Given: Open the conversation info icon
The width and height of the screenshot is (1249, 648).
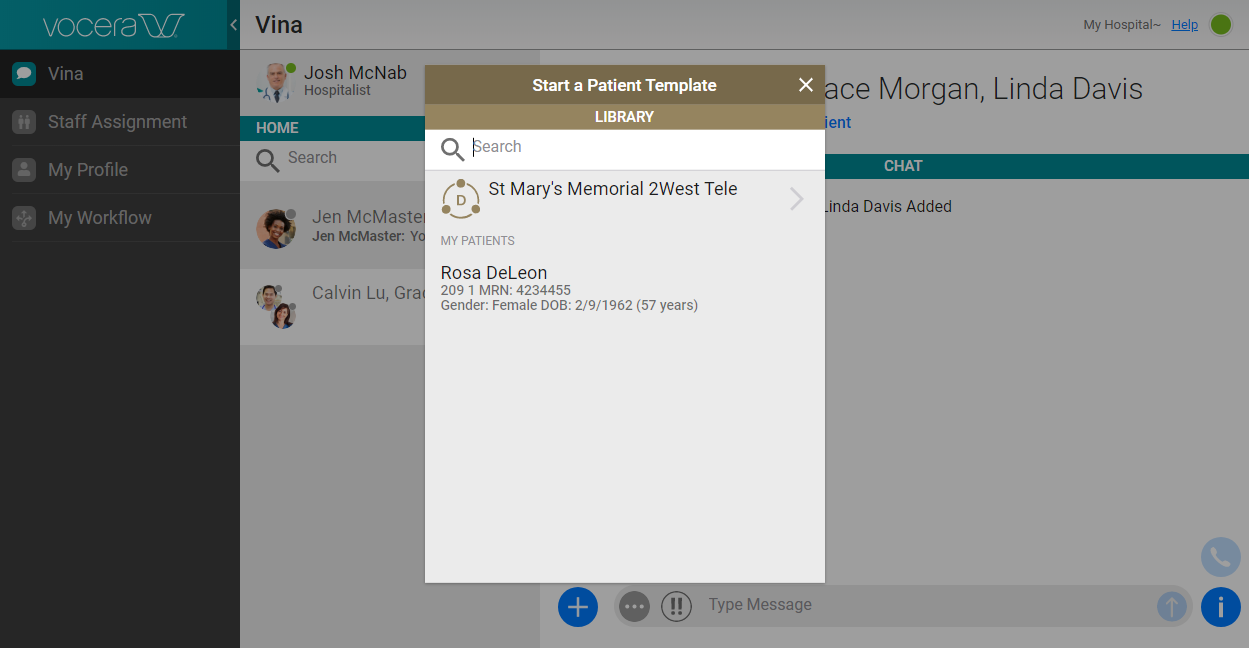Looking at the screenshot, I should pyautogui.click(x=1220, y=607).
